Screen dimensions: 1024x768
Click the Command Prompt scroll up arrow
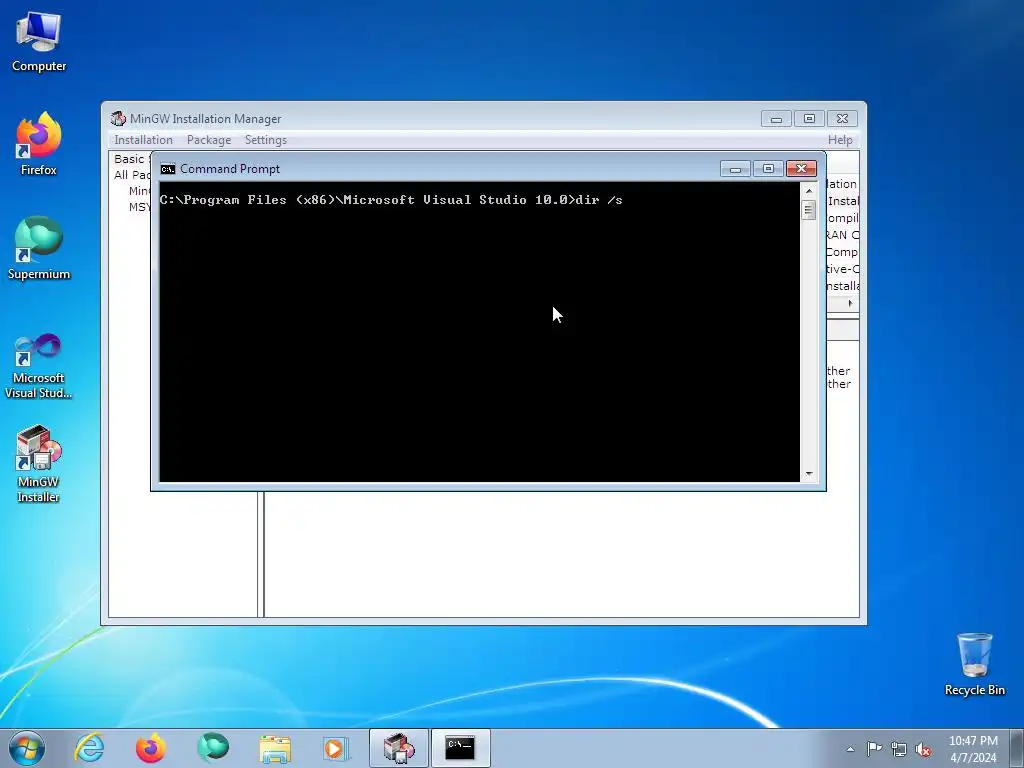(x=809, y=191)
